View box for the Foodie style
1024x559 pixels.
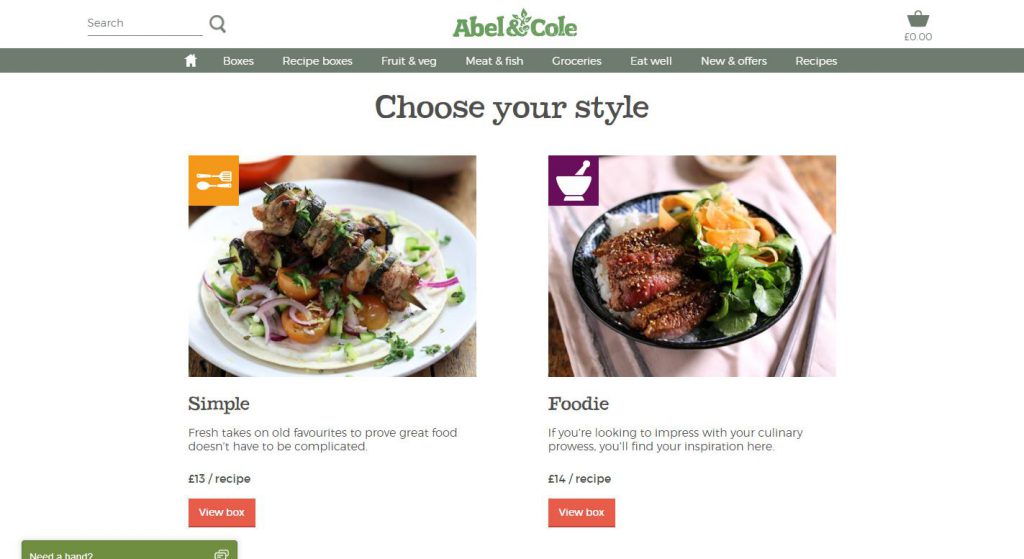582,513
